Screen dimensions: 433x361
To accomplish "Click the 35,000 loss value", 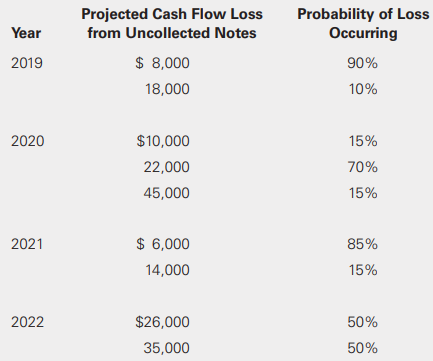I will (167, 348).
